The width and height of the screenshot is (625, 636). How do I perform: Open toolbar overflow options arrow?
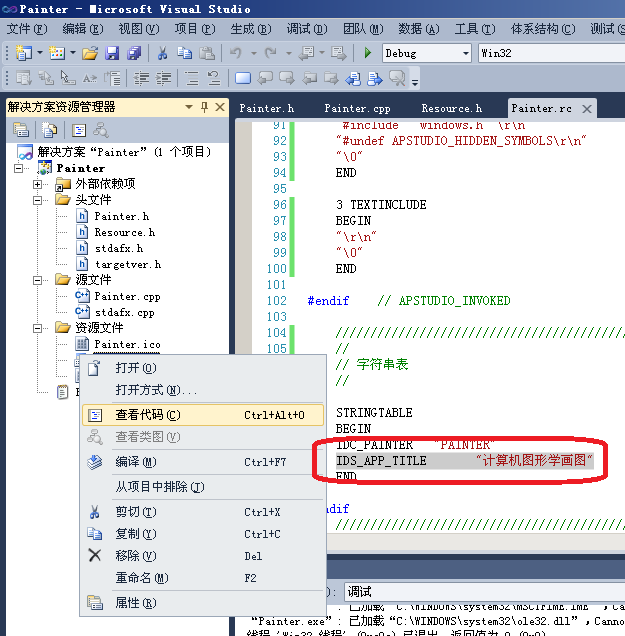(x=415, y=83)
